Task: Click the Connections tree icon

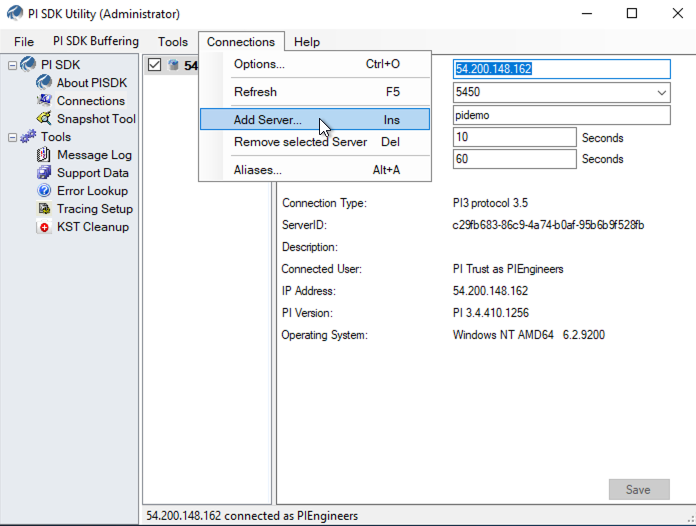Action: pos(44,101)
